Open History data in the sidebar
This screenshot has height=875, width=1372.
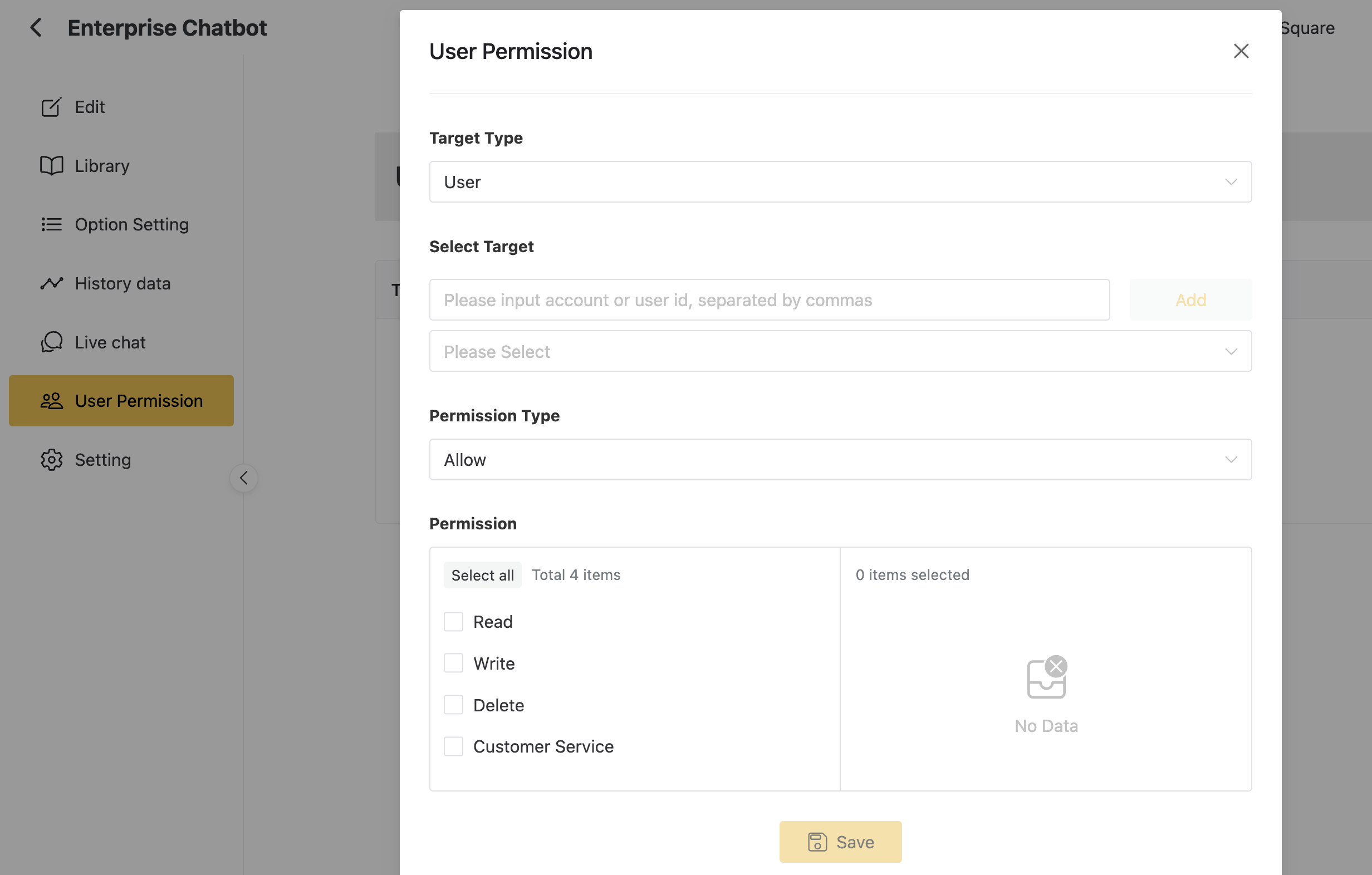tap(121, 283)
